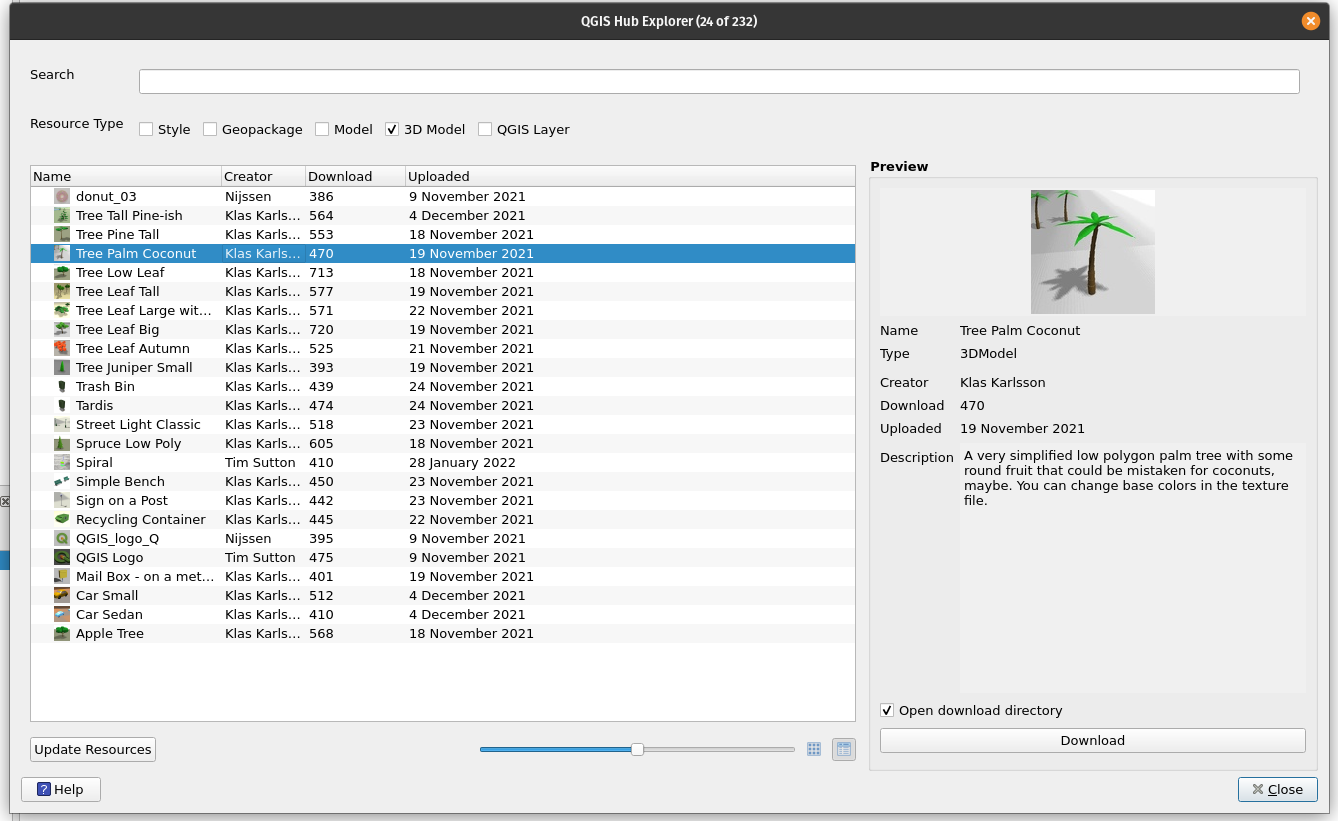
Task: Select the Mail Box row
Action: pos(443,577)
